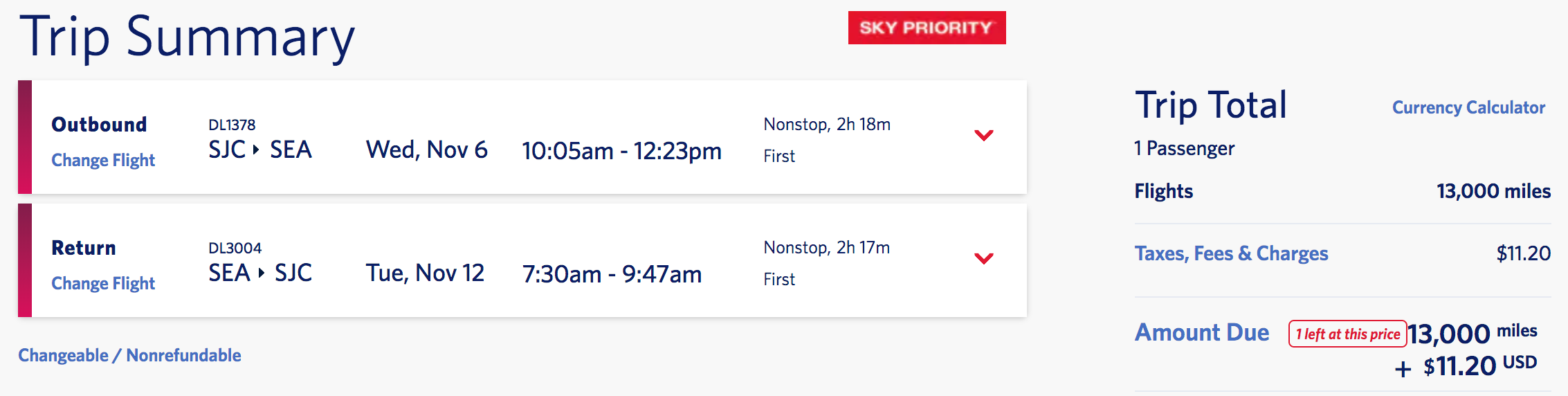The width and height of the screenshot is (1568, 396).
Task: Click the $11.20 taxes amount
Action: [x=1523, y=253]
